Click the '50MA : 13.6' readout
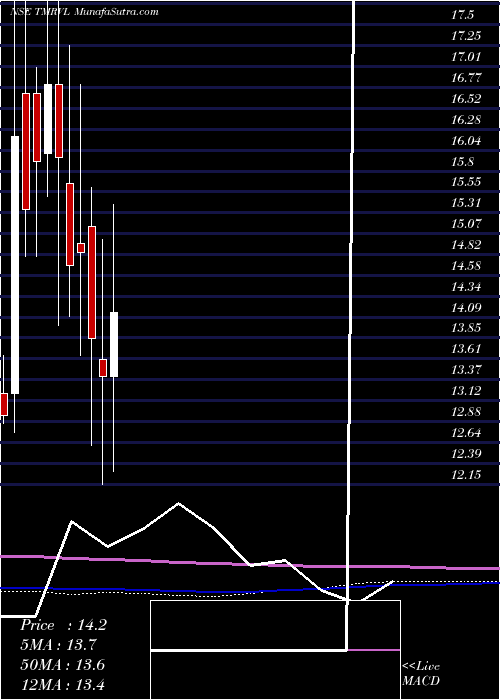Viewport: 500px width, 700px height. (x=62, y=665)
